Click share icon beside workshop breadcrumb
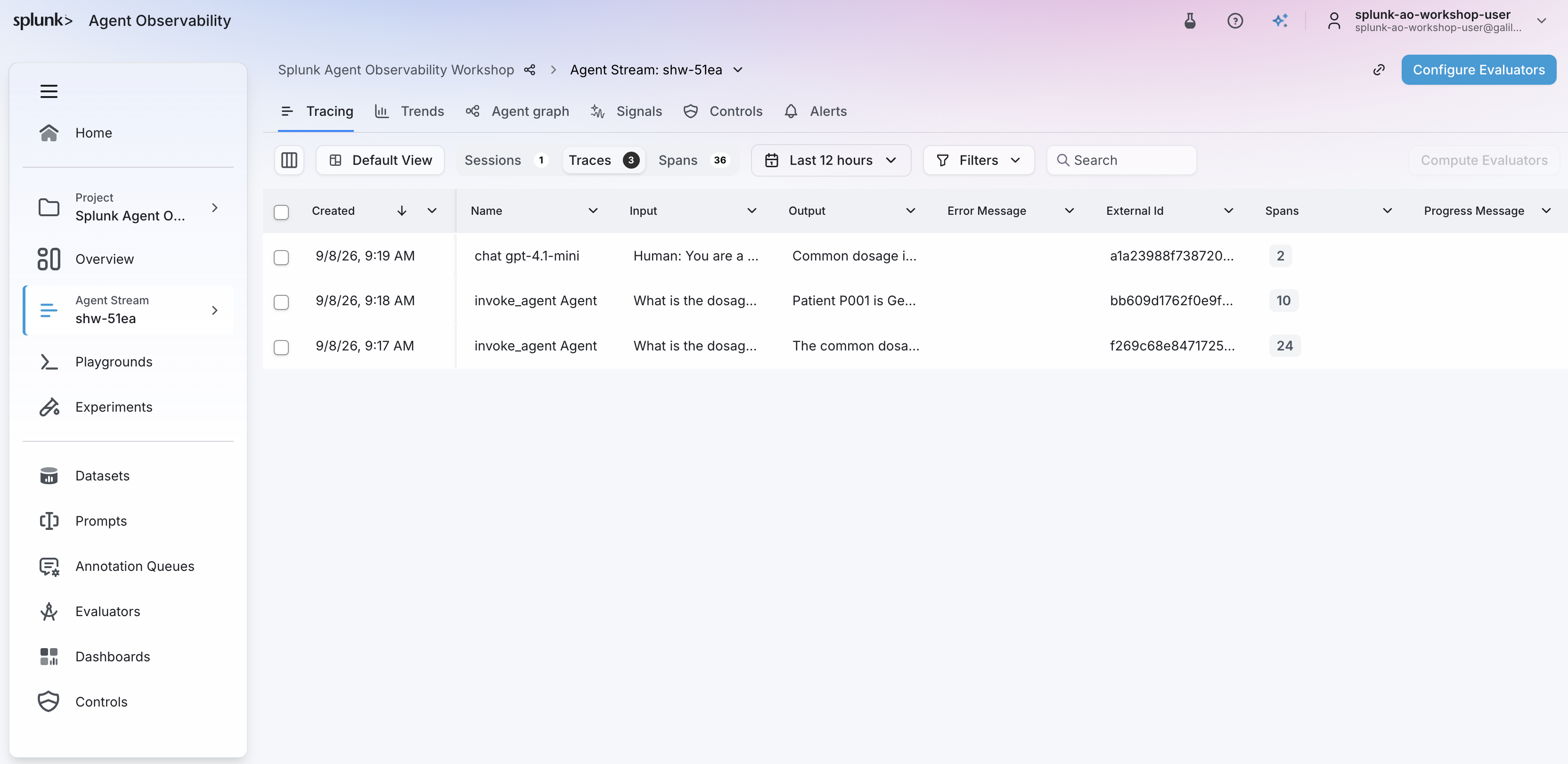The image size is (1568, 764). (x=530, y=70)
